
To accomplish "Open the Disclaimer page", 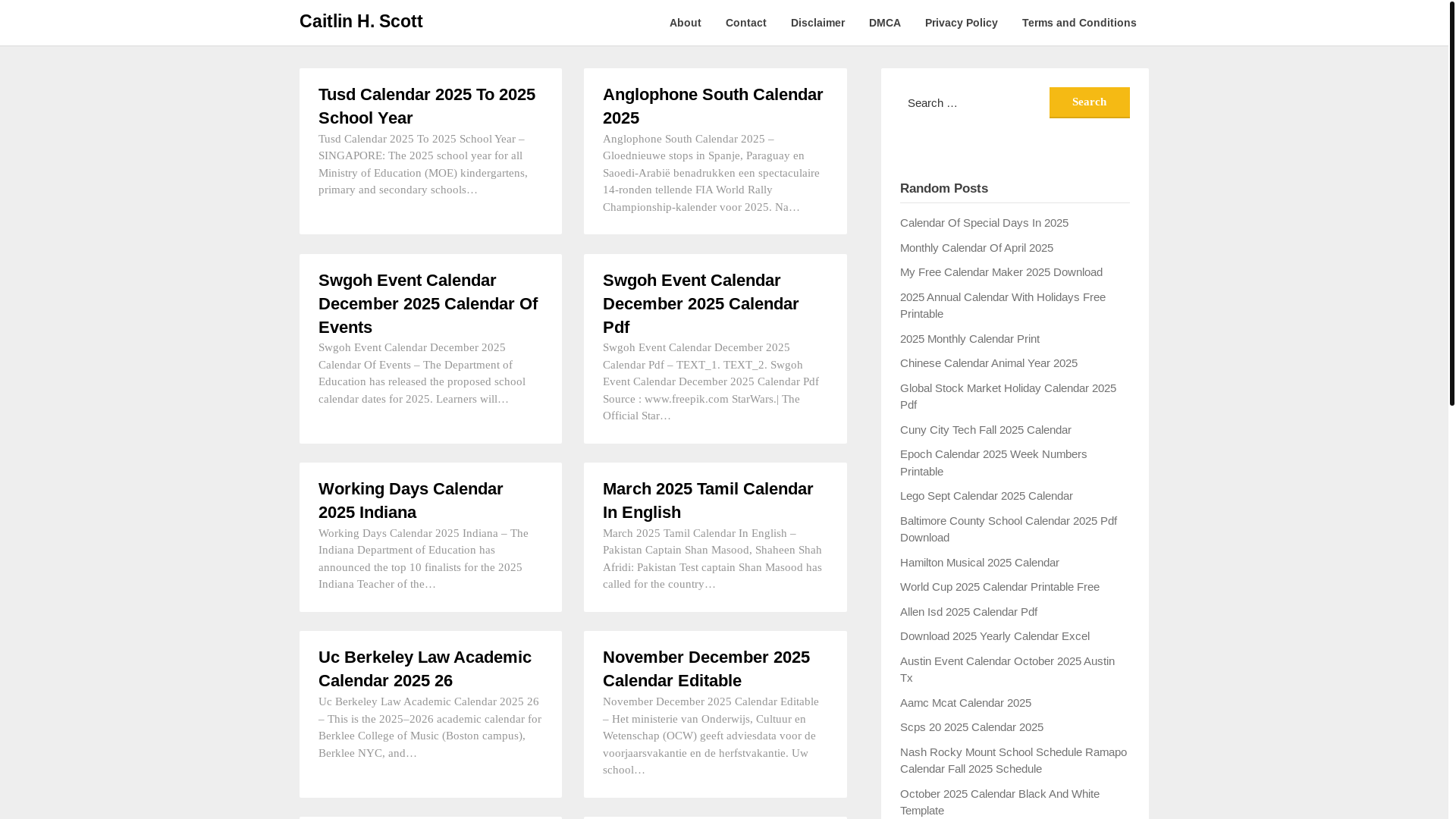I will (x=817, y=23).
